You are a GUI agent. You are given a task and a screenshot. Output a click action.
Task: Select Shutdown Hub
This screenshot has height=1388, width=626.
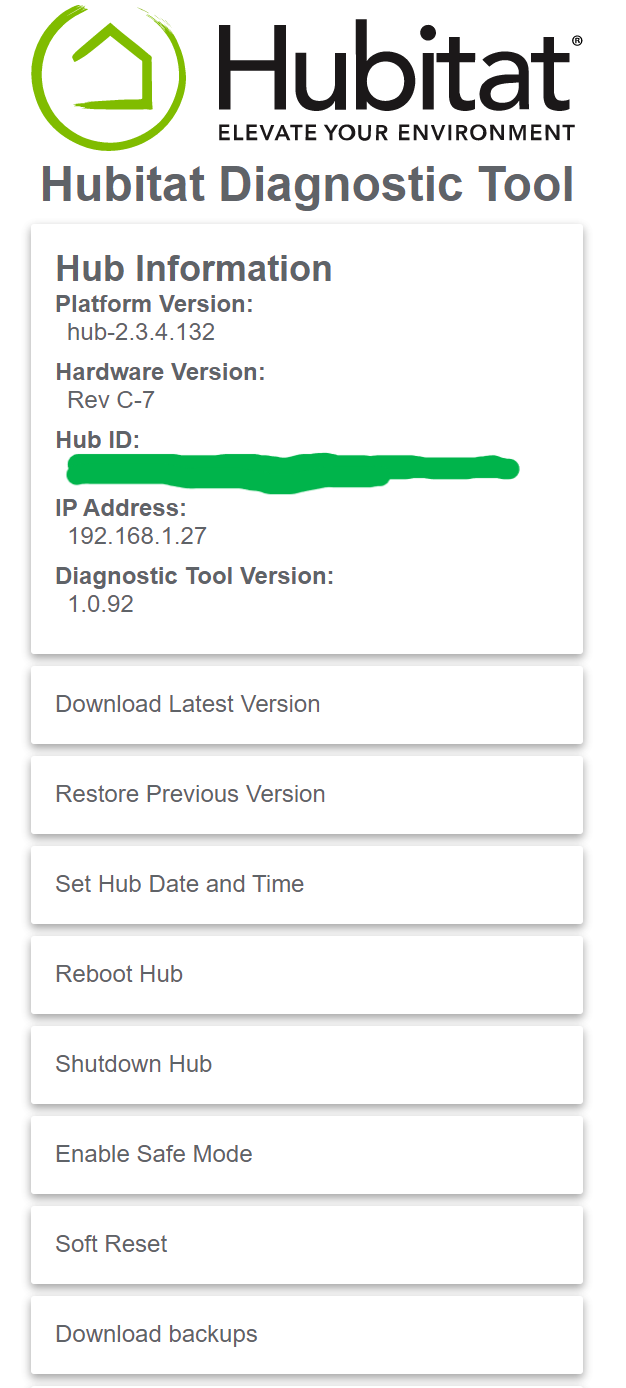click(x=306, y=1064)
